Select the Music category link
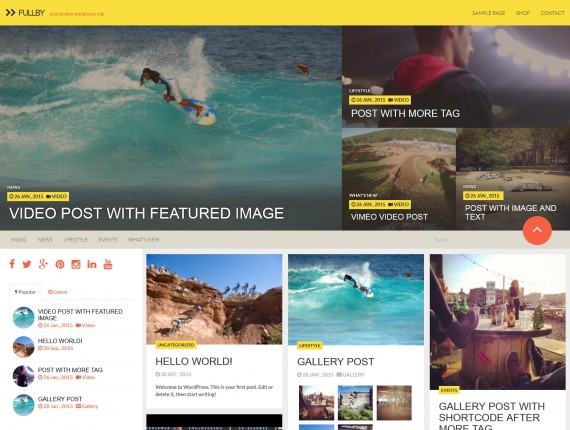The height and width of the screenshot is (430, 570). [19, 240]
